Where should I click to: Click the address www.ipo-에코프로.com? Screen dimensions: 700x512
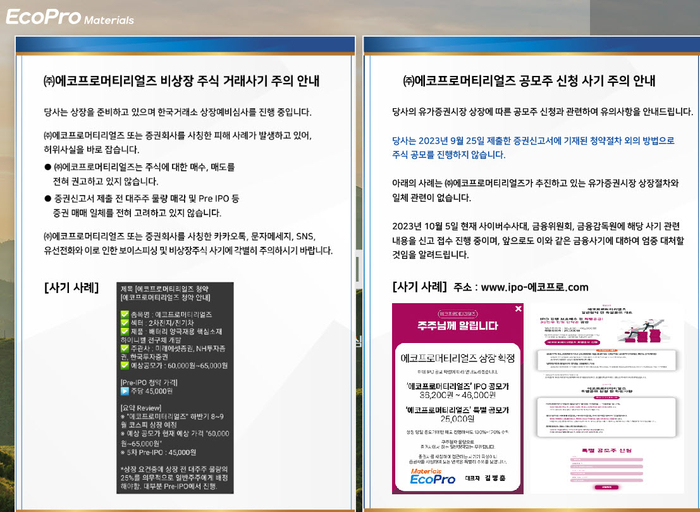click(x=534, y=287)
